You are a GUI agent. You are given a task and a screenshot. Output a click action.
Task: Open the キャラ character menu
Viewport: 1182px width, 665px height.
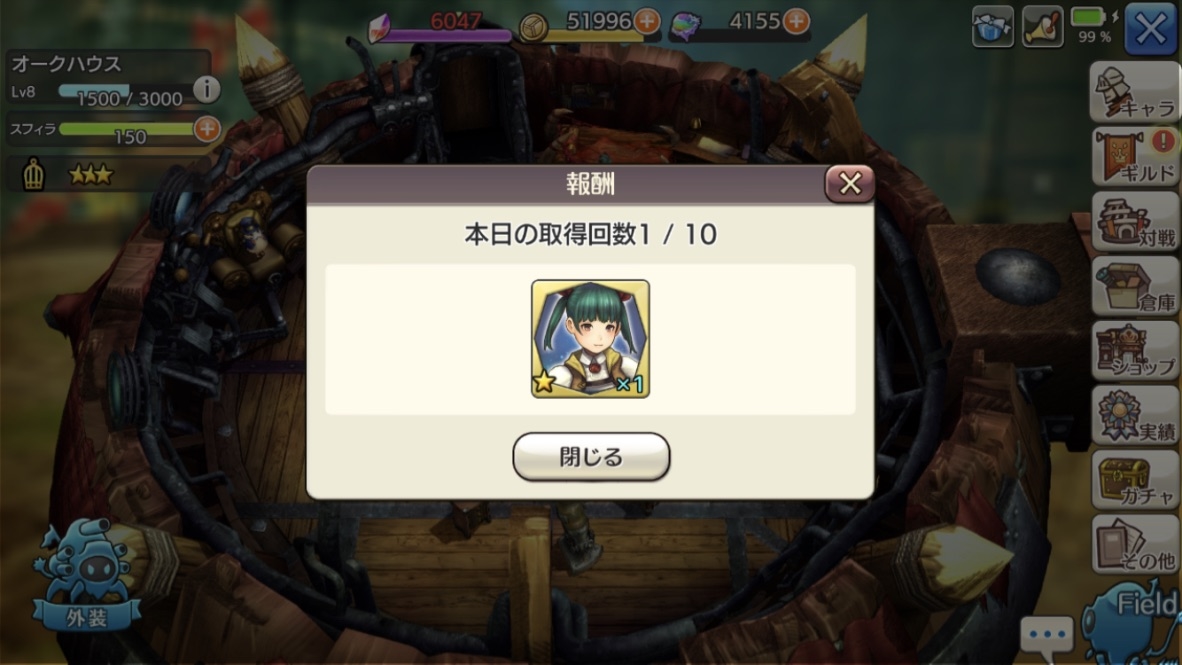pos(1135,92)
